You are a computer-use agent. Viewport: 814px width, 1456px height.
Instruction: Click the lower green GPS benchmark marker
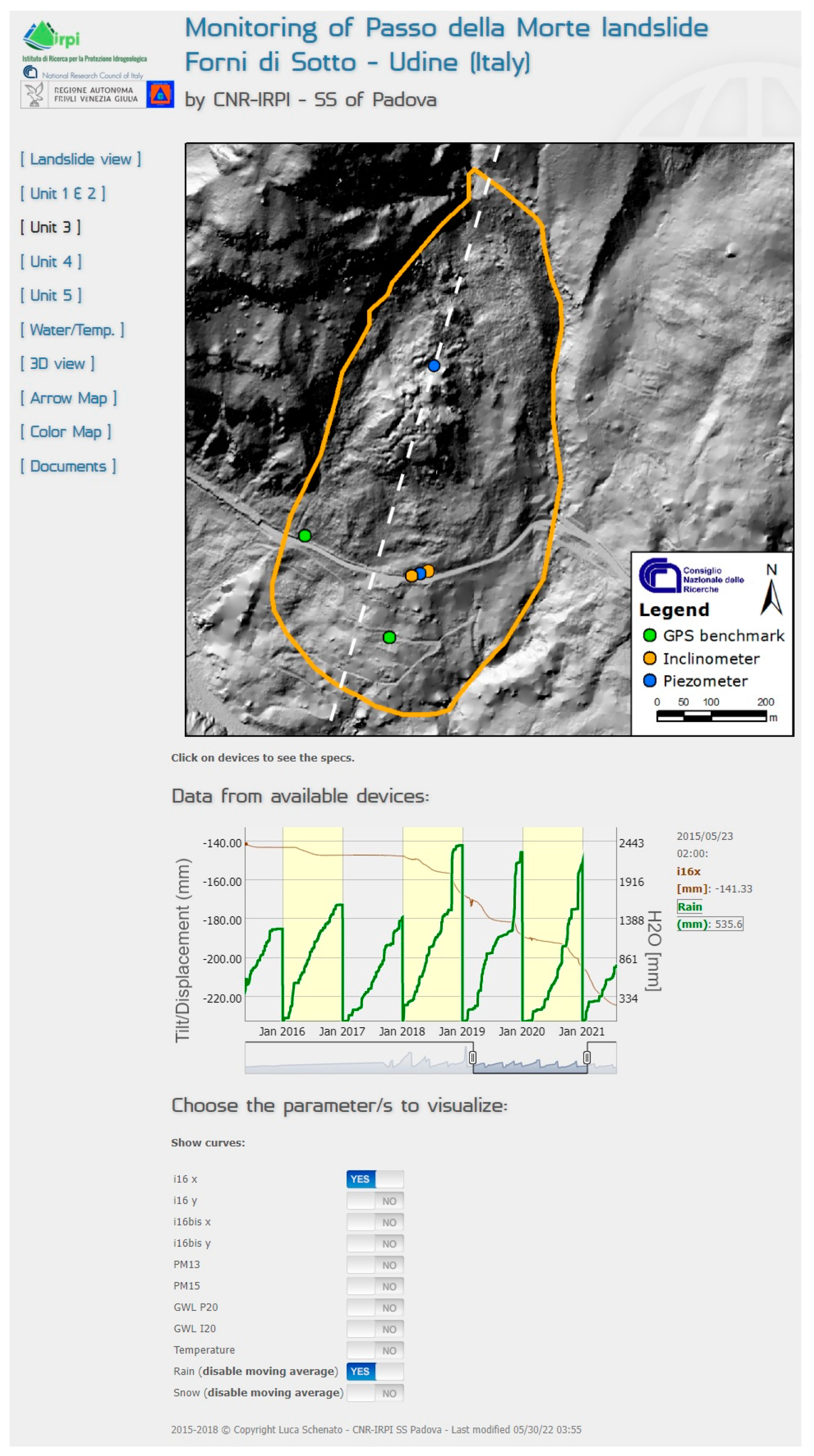click(389, 638)
